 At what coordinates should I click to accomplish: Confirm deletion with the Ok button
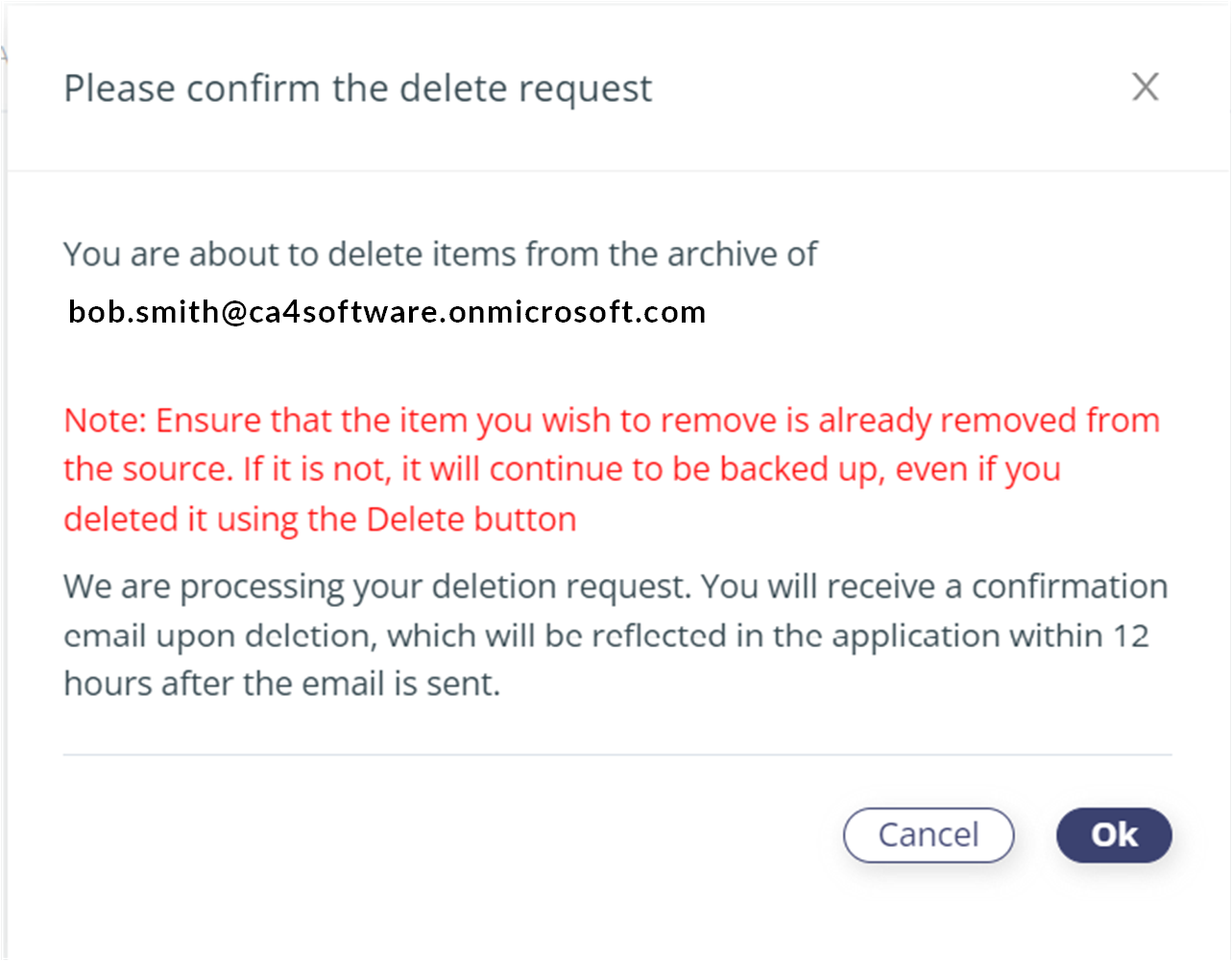[1113, 834]
